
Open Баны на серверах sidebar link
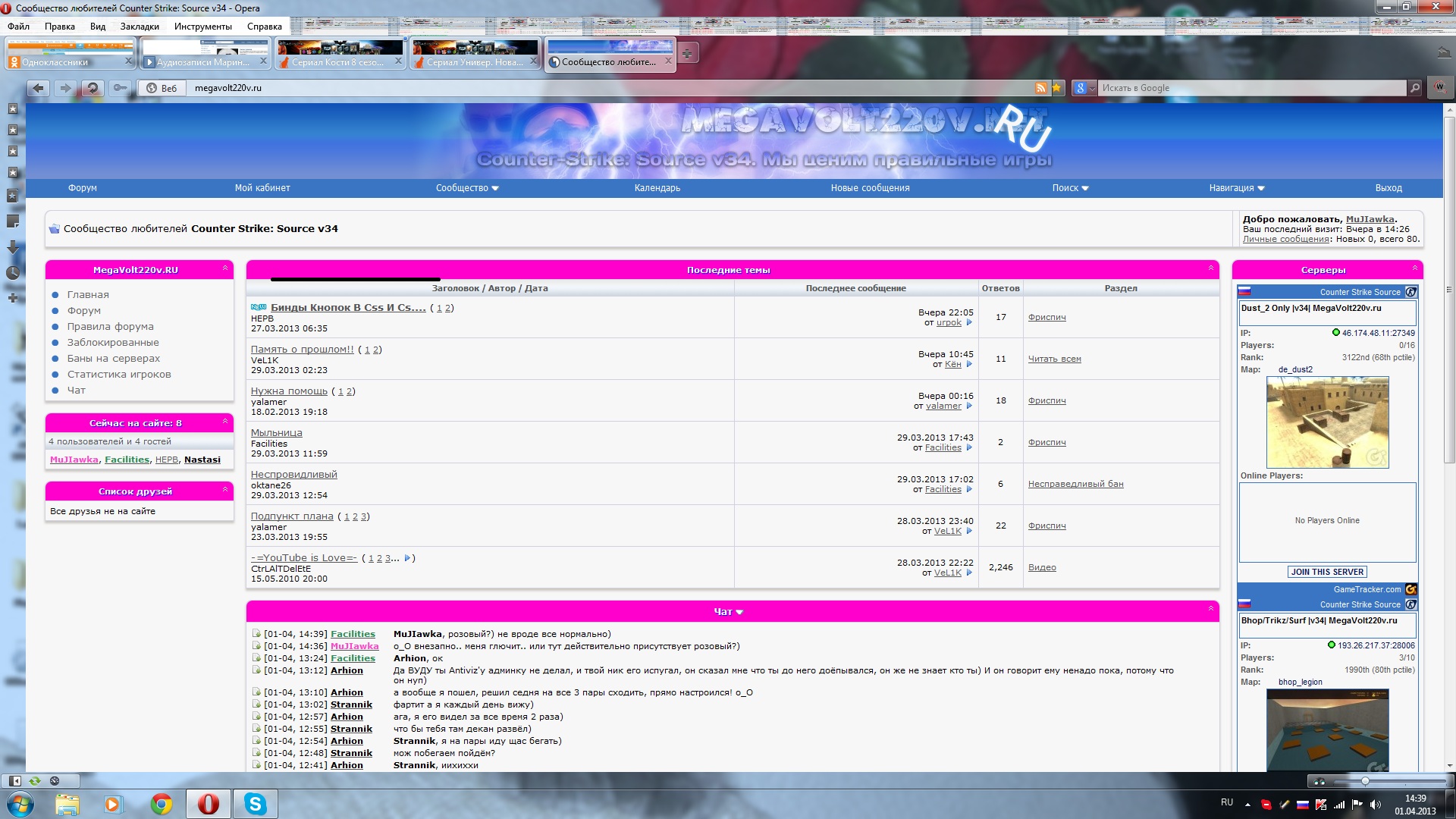point(114,359)
